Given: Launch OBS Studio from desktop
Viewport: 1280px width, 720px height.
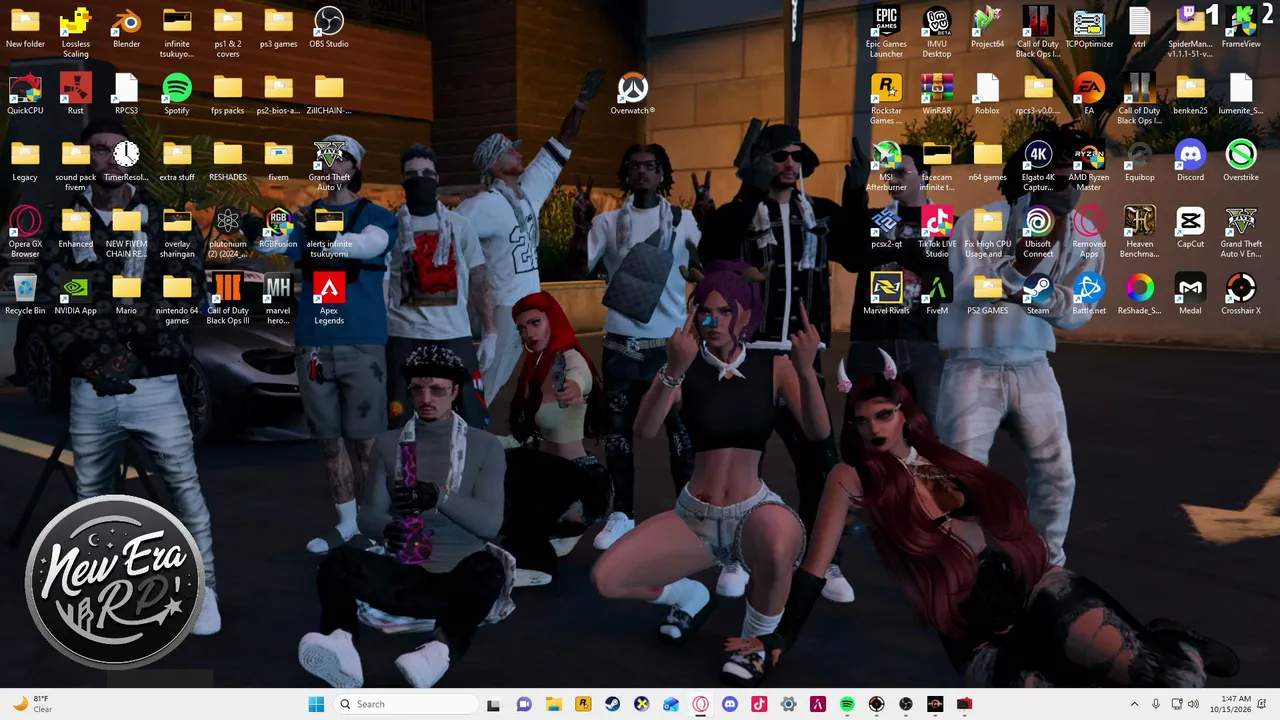Looking at the screenshot, I should click(x=329, y=28).
